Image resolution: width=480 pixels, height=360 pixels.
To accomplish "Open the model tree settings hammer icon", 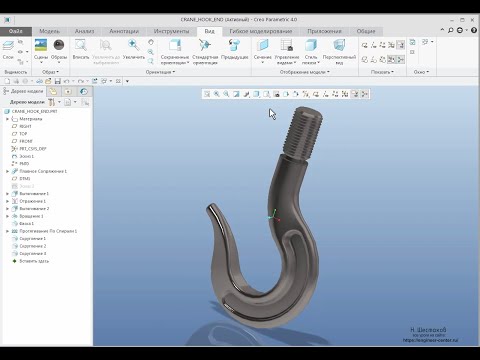I will [51, 102].
